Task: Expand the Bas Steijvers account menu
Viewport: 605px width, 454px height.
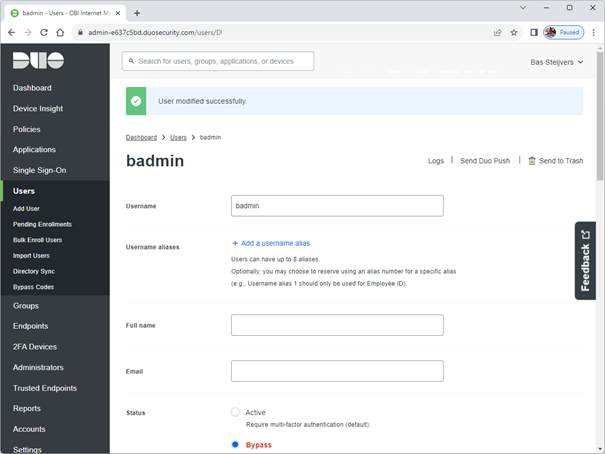Action: tap(556, 62)
